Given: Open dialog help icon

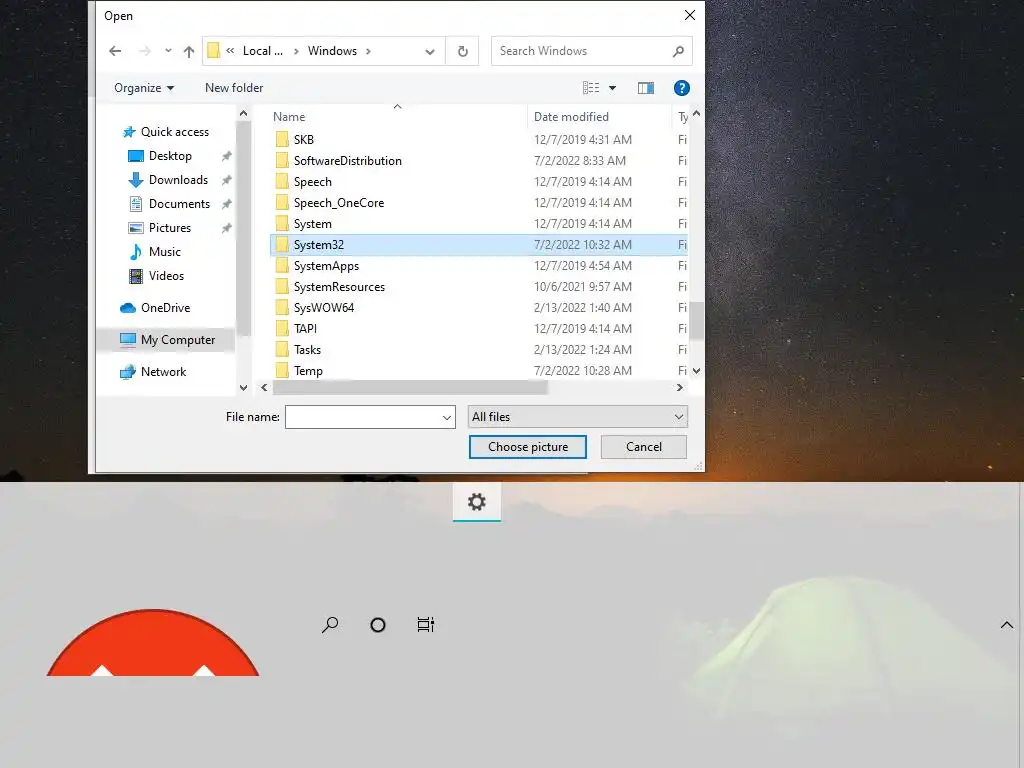Looking at the screenshot, I should coord(681,88).
